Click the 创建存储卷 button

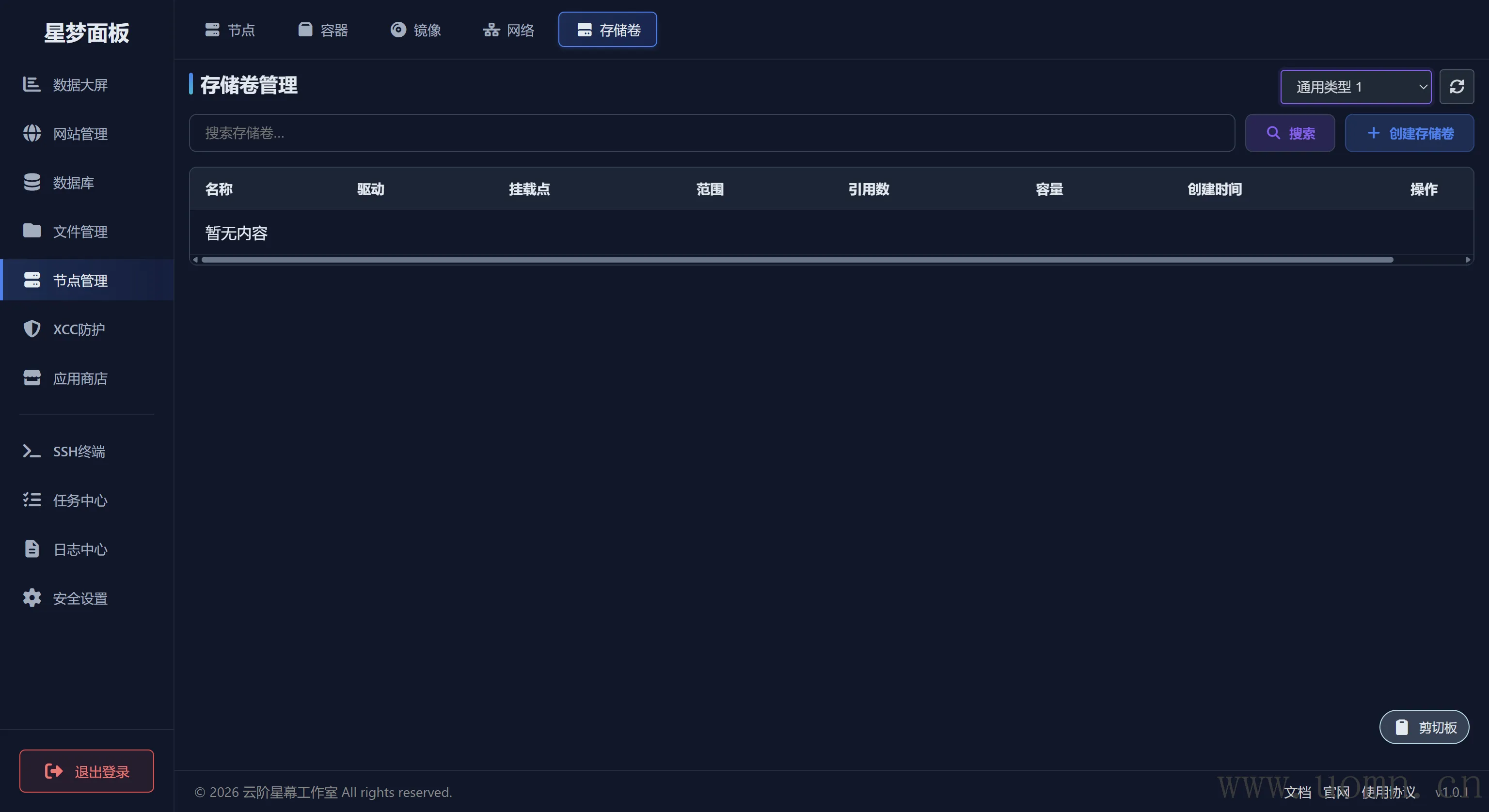pos(1409,134)
